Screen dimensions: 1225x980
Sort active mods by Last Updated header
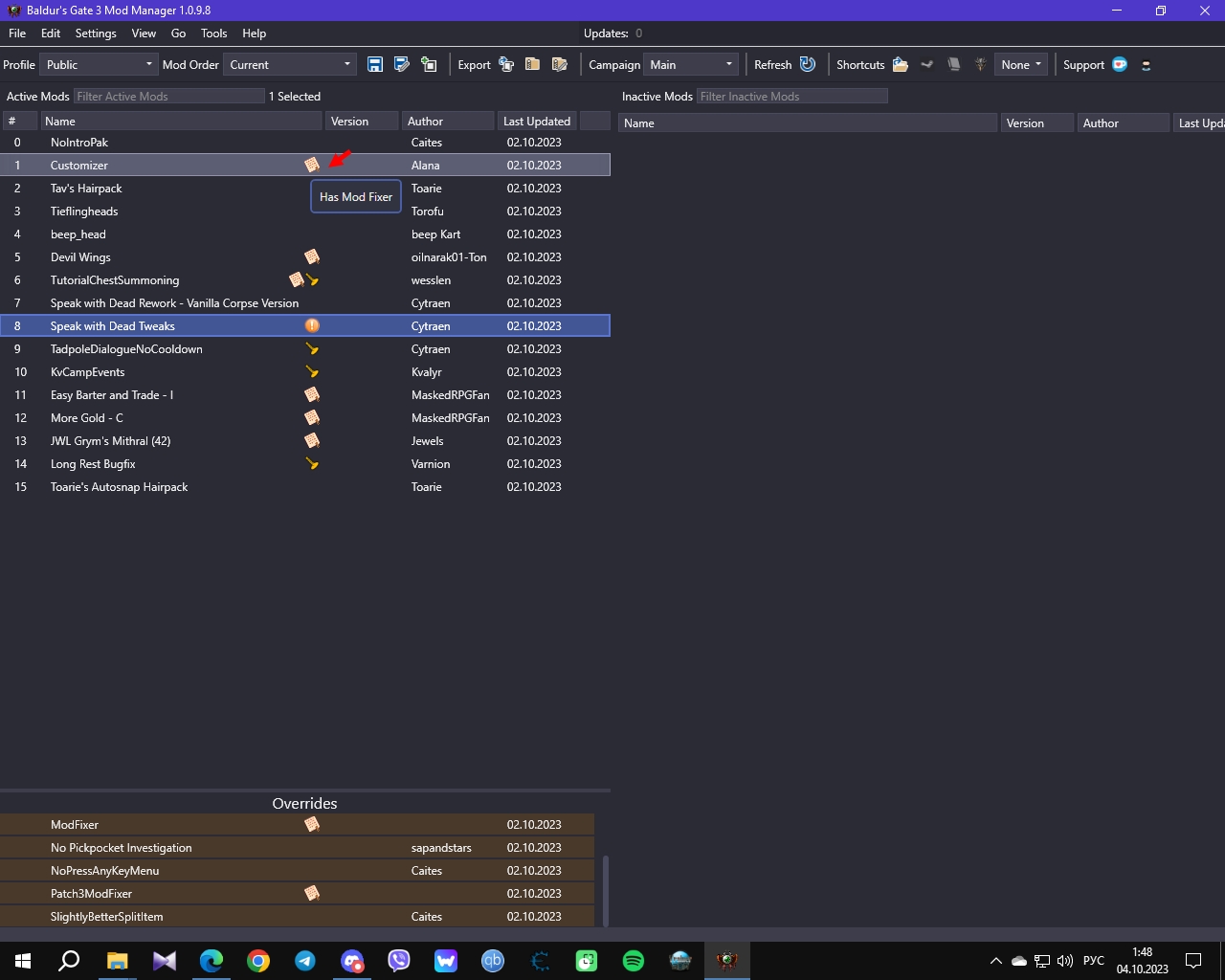(537, 121)
